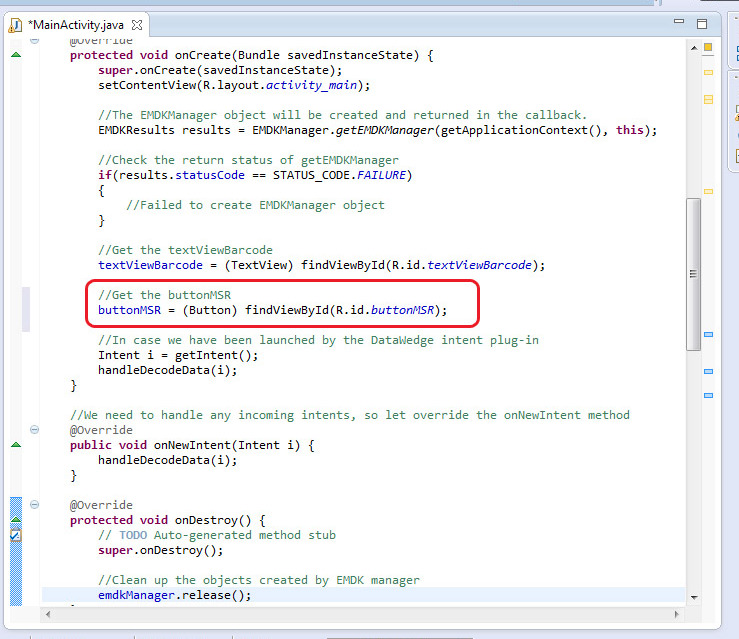Click override marker beside onNewIntent method

[x=15, y=444]
